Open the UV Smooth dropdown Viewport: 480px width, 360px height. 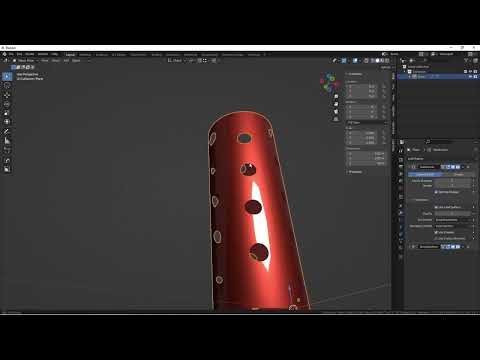coord(454,220)
